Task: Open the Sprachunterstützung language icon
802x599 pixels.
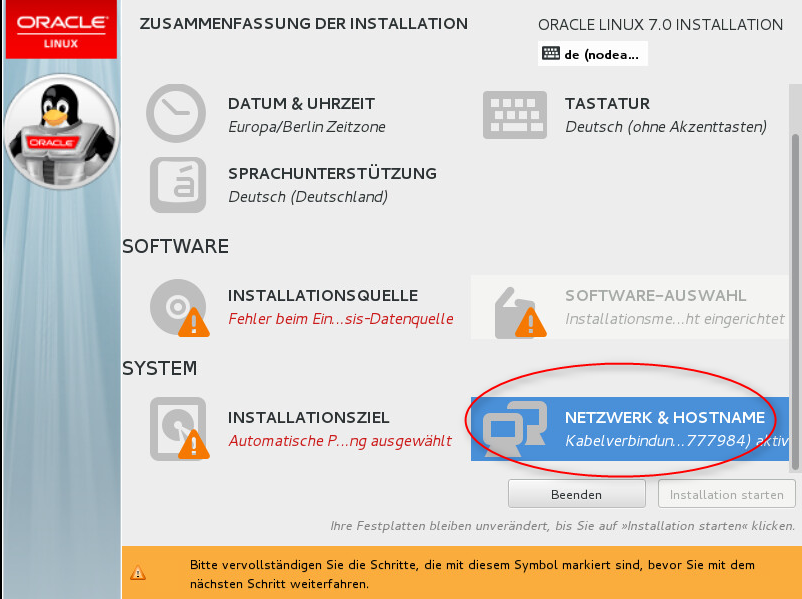Action: pyautogui.click(x=178, y=185)
